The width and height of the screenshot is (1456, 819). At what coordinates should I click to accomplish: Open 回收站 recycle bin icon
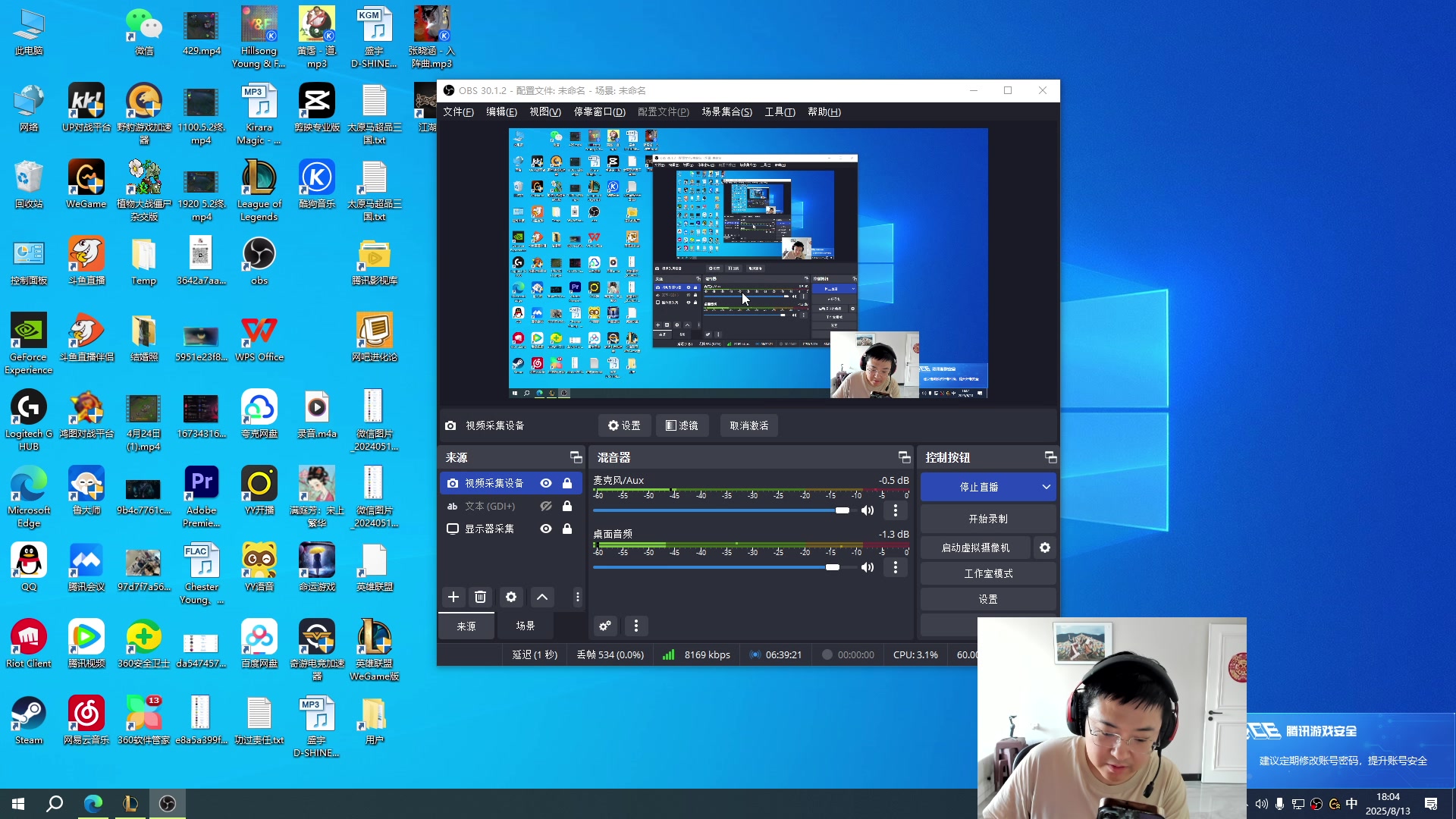(x=29, y=185)
